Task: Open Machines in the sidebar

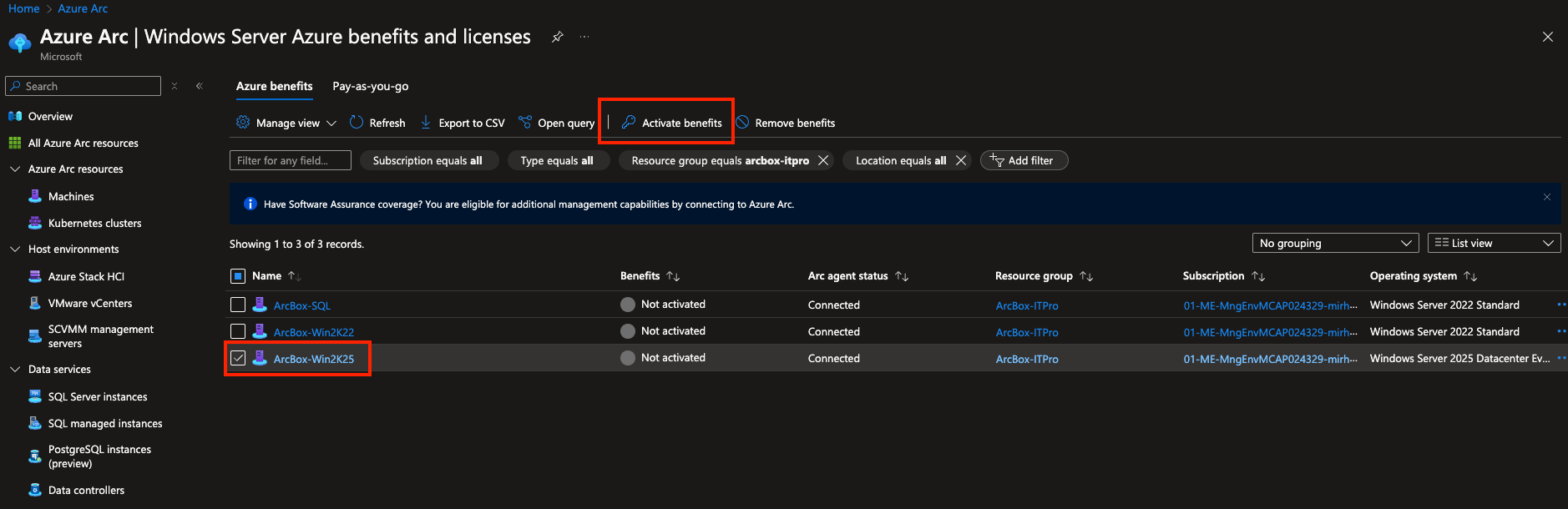Action: [71, 196]
